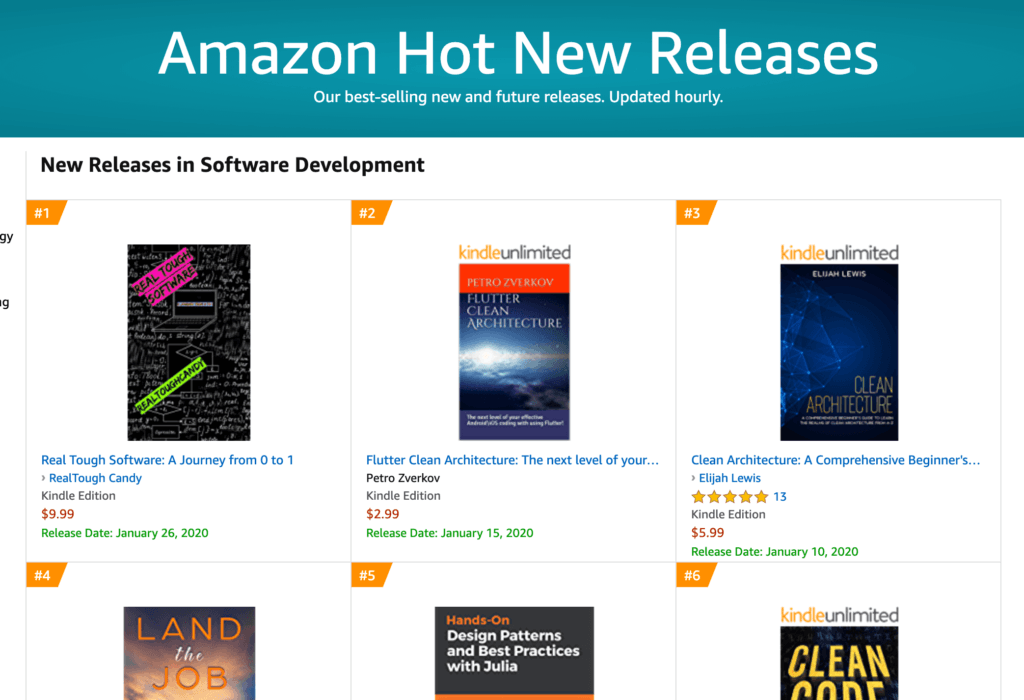This screenshot has width=1024, height=700.
Task: Click Release Date: January 26, 2020
Action: pyautogui.click(x=125, y=533)
